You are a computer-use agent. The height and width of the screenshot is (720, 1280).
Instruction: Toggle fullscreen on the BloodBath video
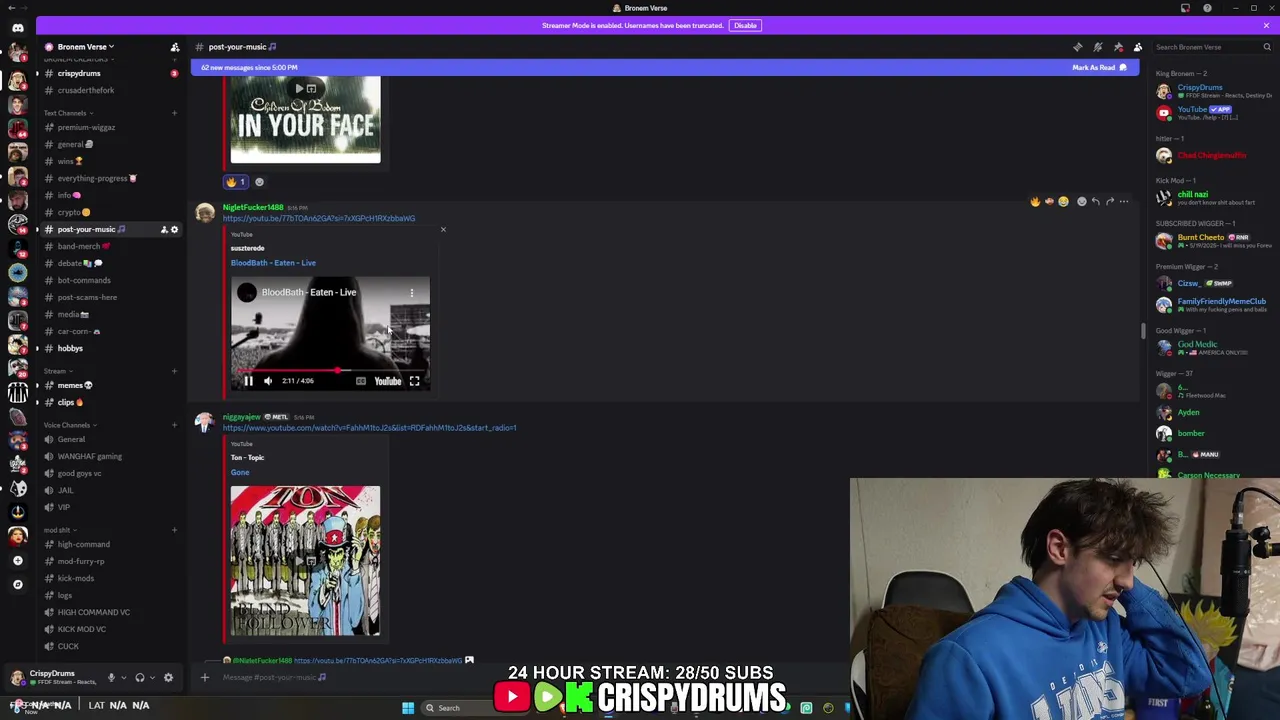(x=414, y=381)
